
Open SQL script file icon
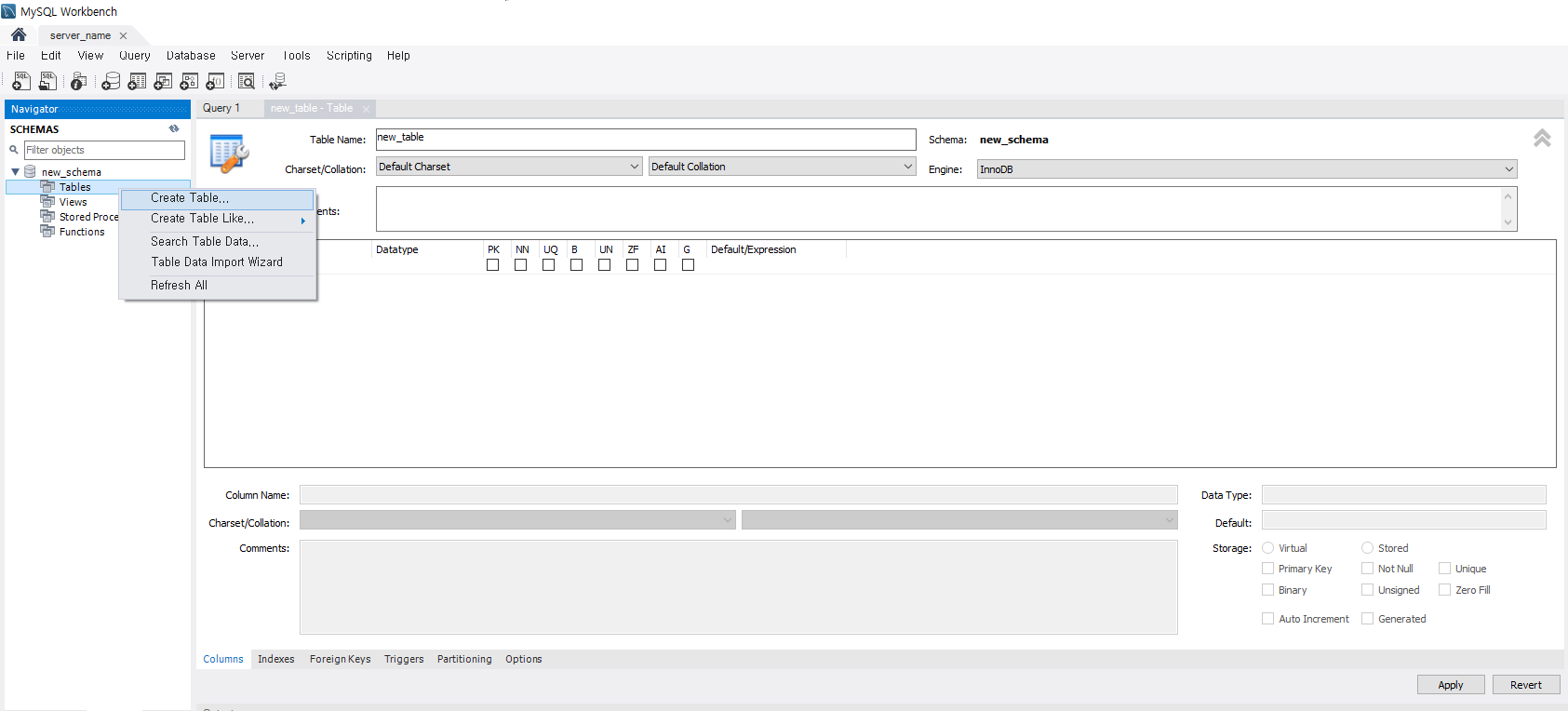(x=47, y=82)
